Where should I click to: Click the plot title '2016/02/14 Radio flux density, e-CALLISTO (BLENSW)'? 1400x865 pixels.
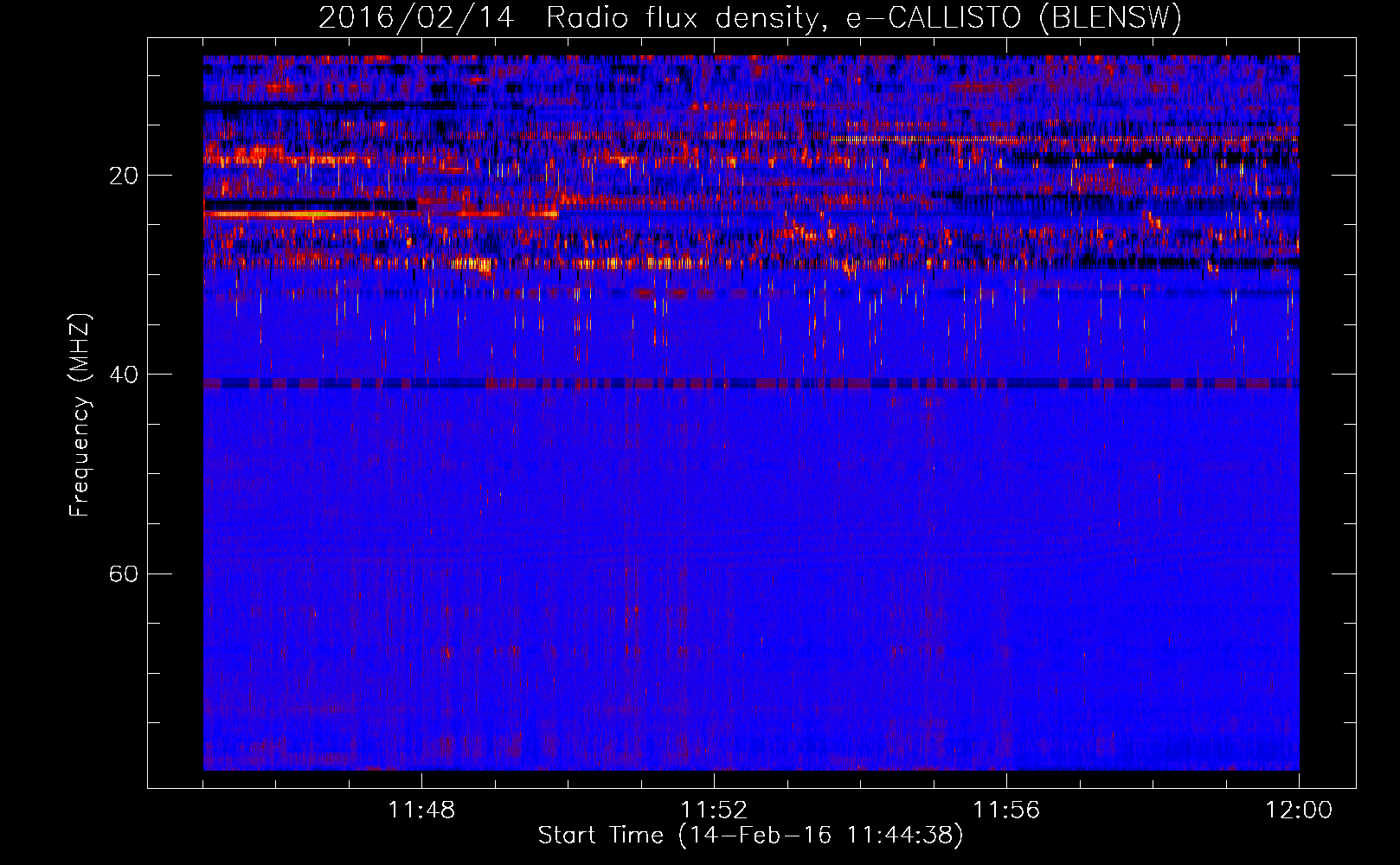pos(750,17)
